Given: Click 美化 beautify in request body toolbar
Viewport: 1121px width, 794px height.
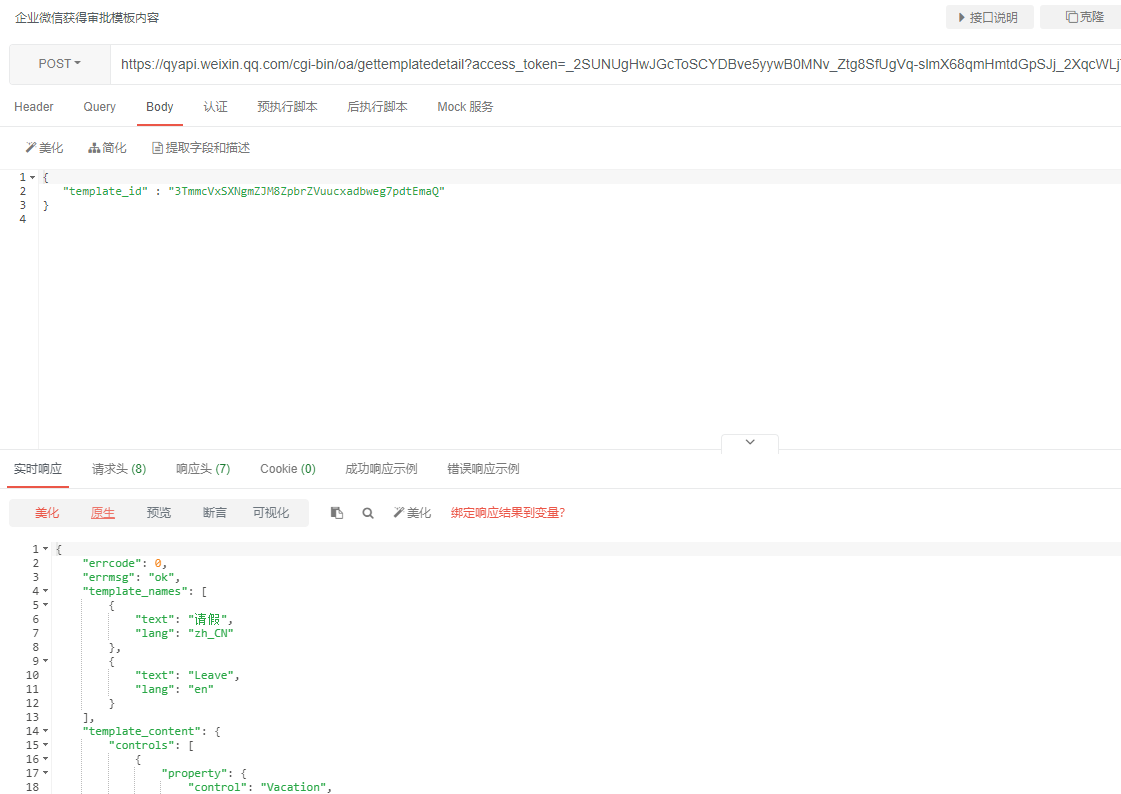Looking at the screenshot, I should click(44, 148).
